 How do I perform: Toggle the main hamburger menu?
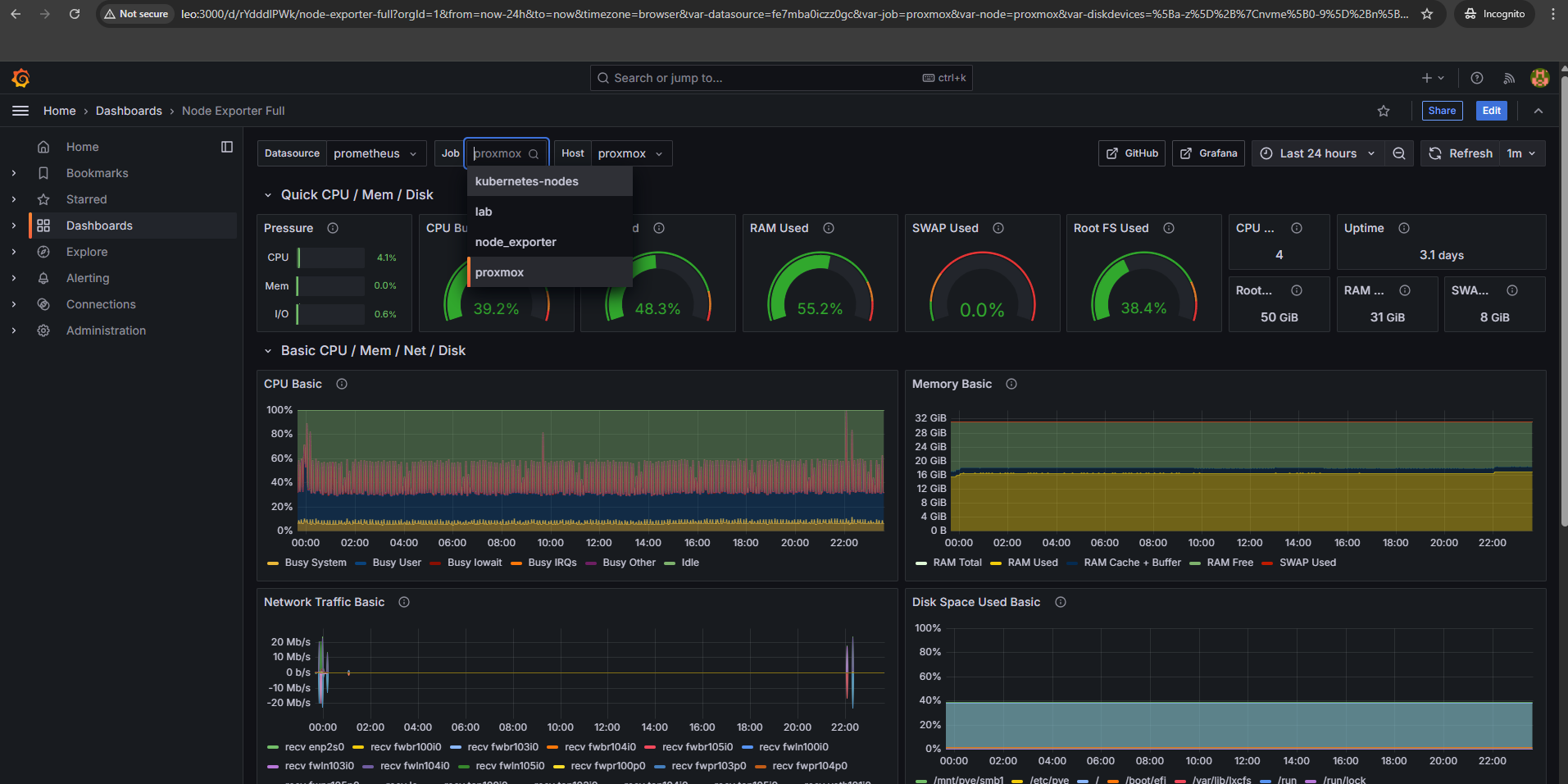click(20, 111)
